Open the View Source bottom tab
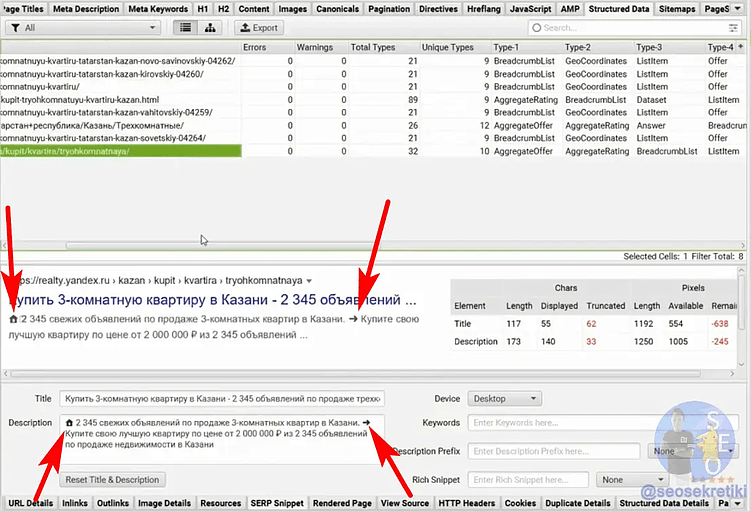This screenshot has width=751, height=512. (405, 503)
